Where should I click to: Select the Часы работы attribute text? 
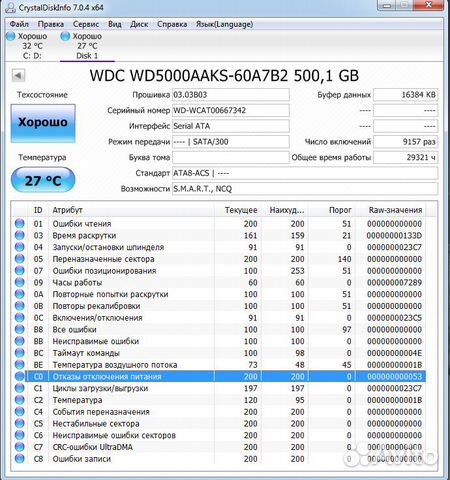tap(77, 283)
